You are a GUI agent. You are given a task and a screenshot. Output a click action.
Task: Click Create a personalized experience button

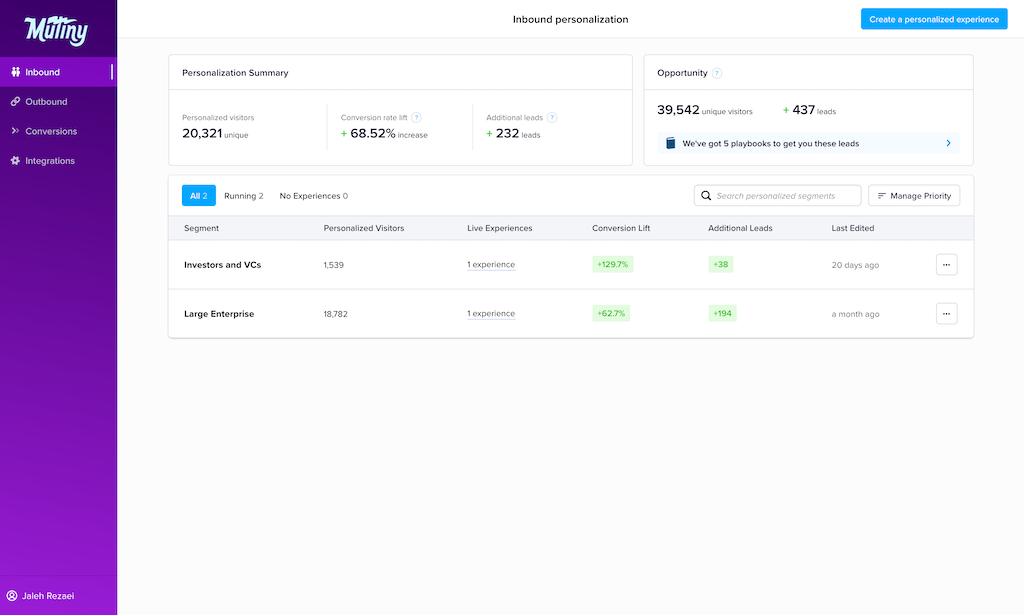(933, 19)
